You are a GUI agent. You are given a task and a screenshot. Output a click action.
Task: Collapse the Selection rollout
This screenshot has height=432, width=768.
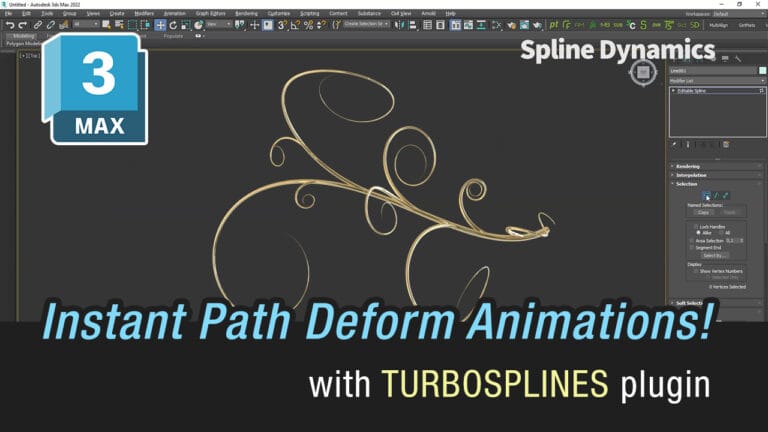(x=716, y=184)
